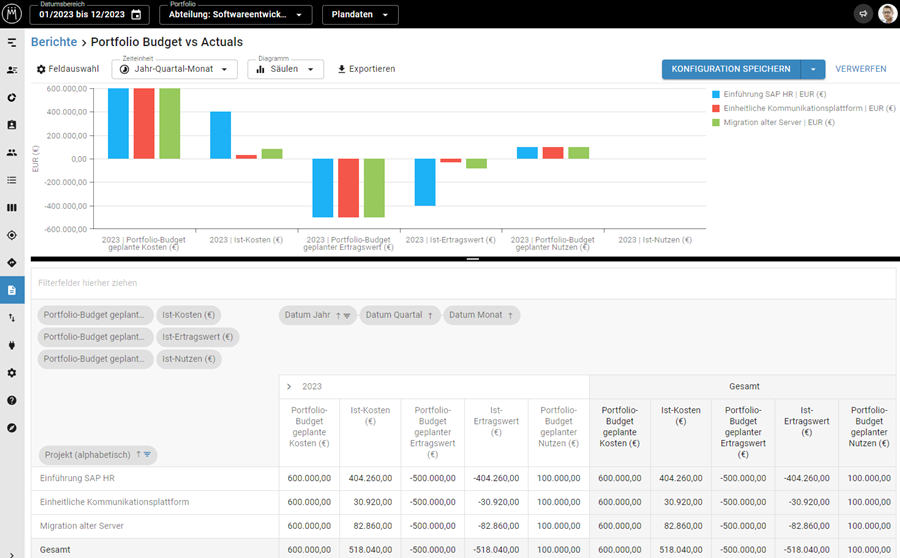The height and width of the screenshot is (558, 900).
Task: Open the compass sidebar icon
Action: (x=11, y=428)
